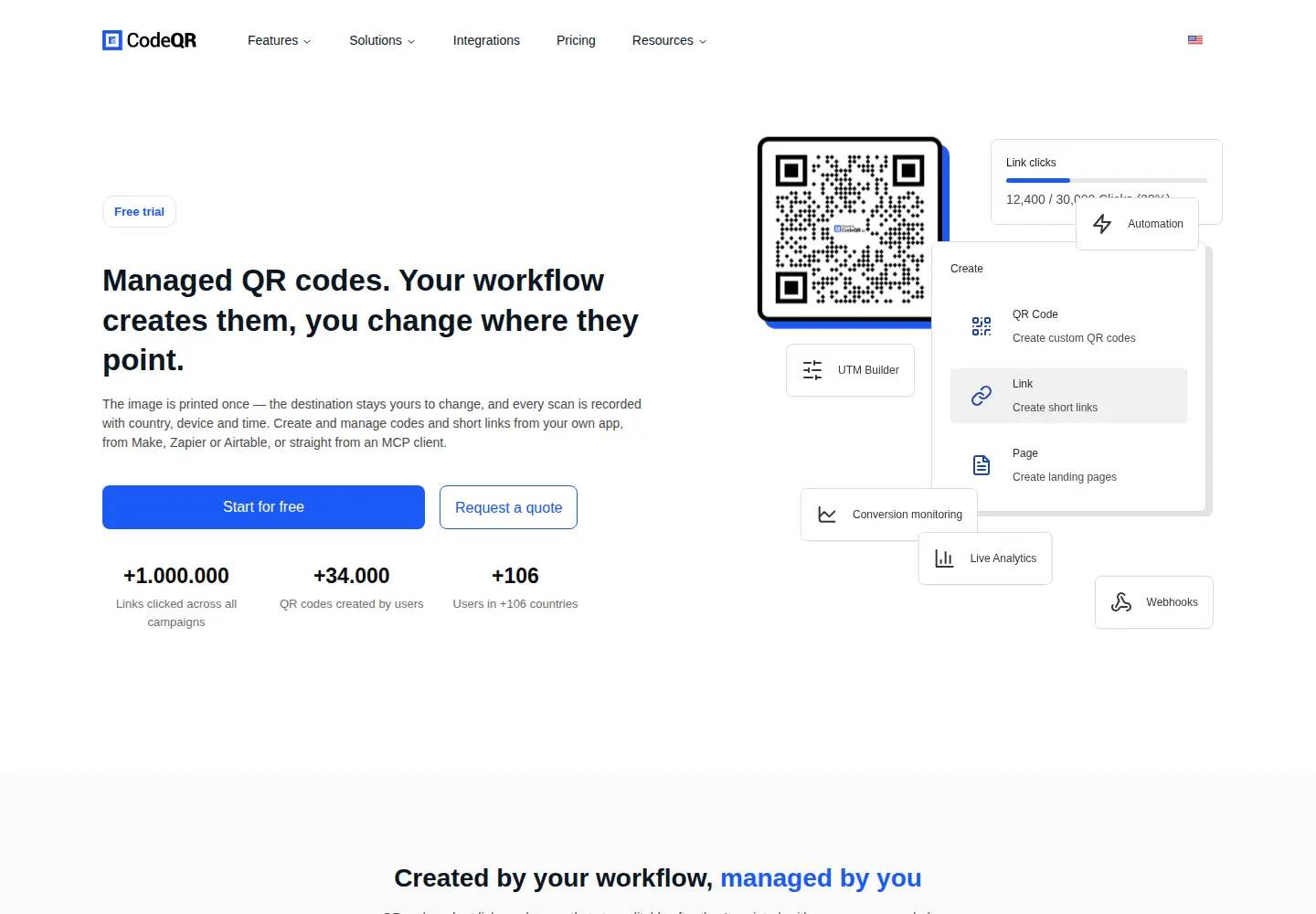Click the 'Create landing pages' description
This screenshot has width=1316, height=914.
[1065, 477]
